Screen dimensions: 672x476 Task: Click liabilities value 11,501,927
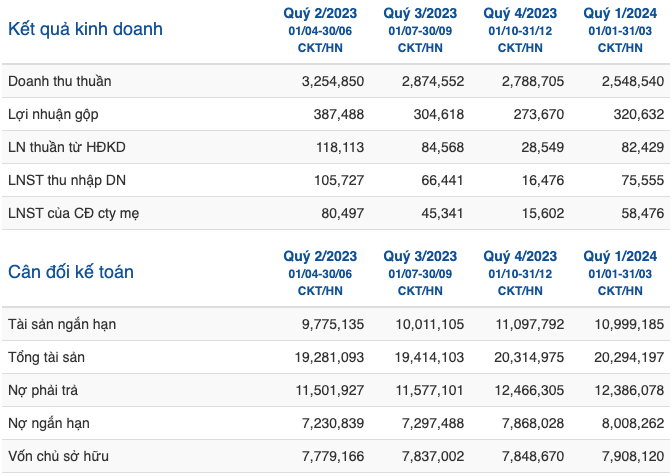point(330,390)
